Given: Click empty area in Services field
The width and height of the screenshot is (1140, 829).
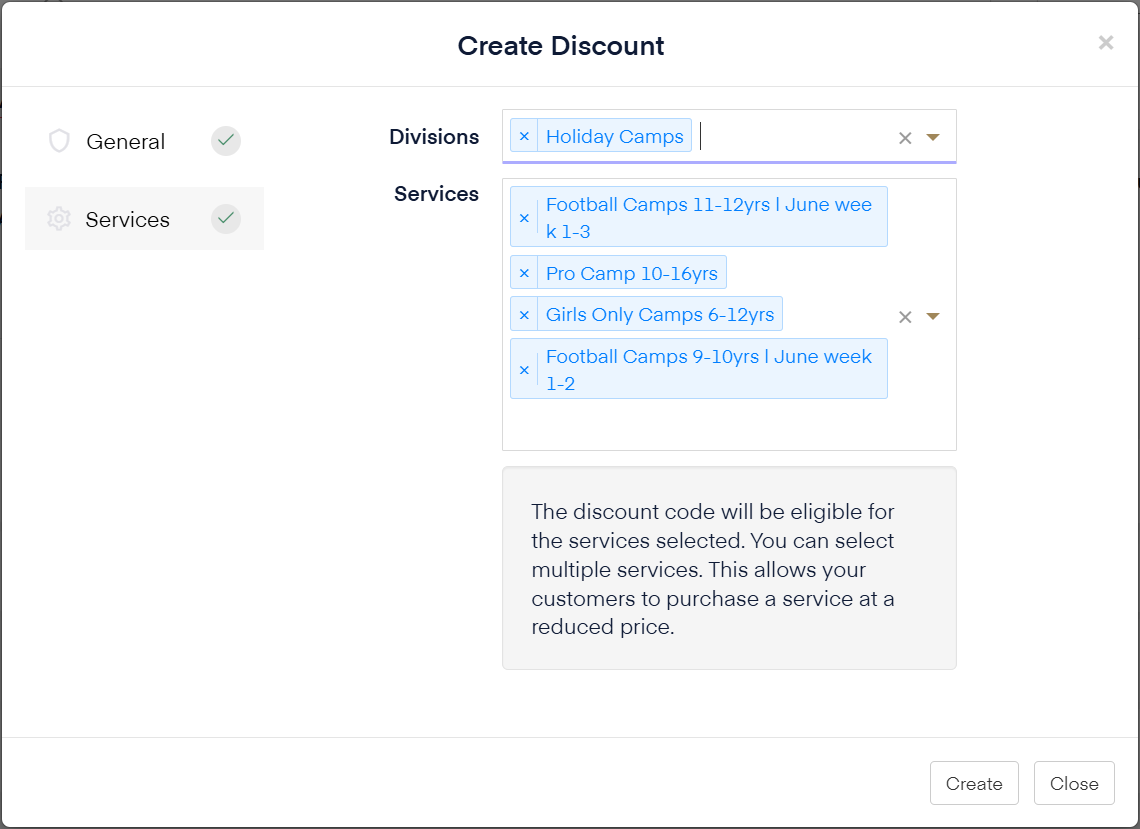Looking at the screenshot, I should click(x=700, y=425).
